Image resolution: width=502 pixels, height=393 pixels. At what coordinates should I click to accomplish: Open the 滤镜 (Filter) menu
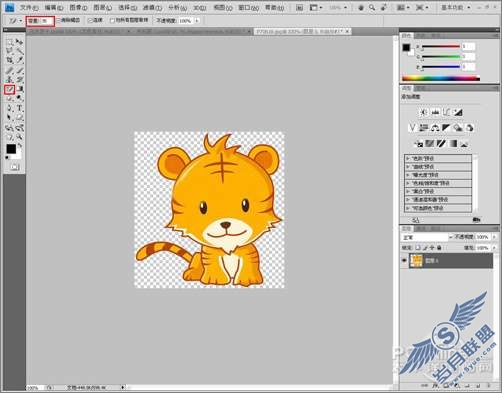tap(152, 7)
